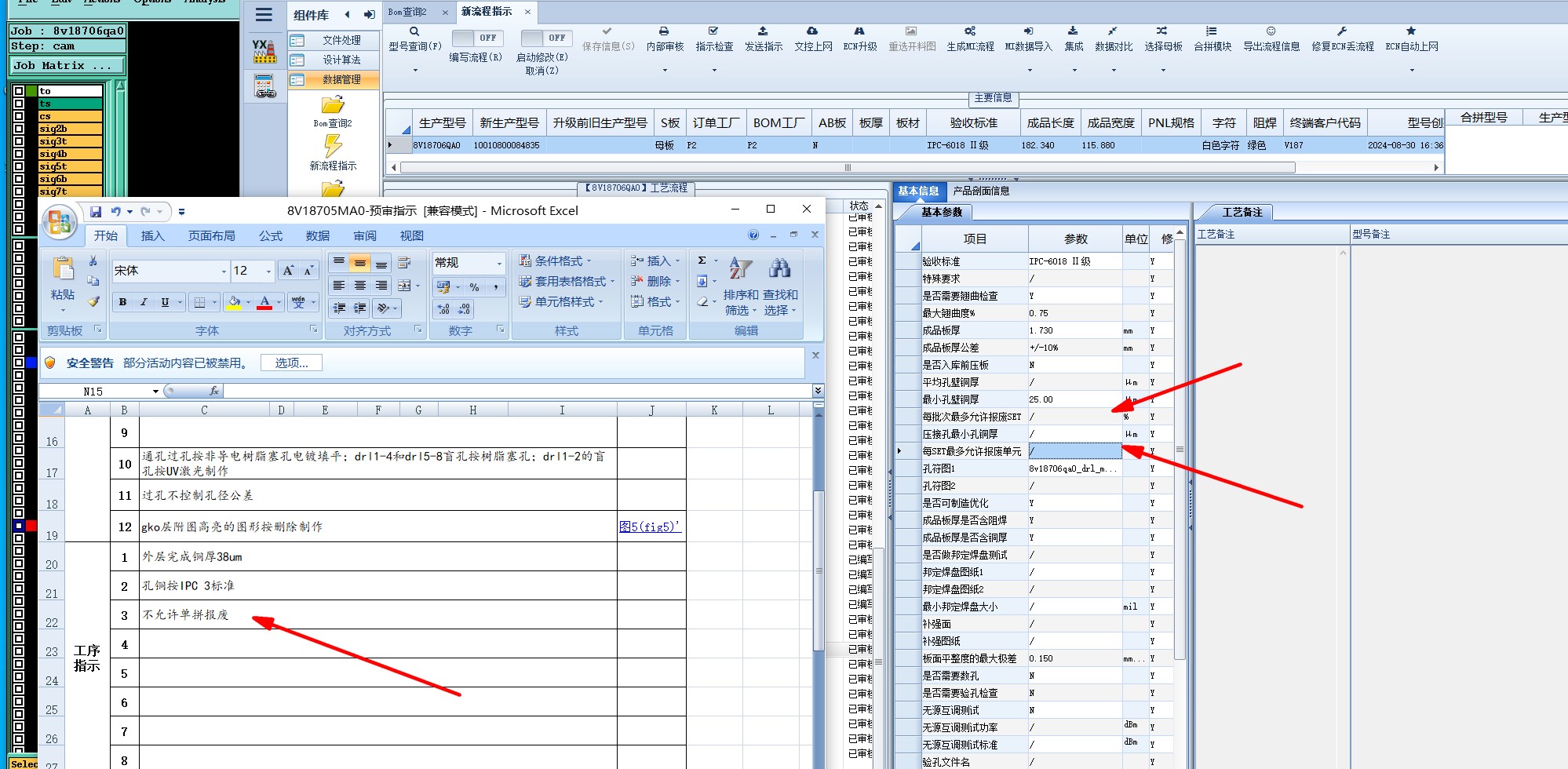1568x769 pixels.
Task: Click the calculator icon in the sidebar
Action: (x=264, y=86)
